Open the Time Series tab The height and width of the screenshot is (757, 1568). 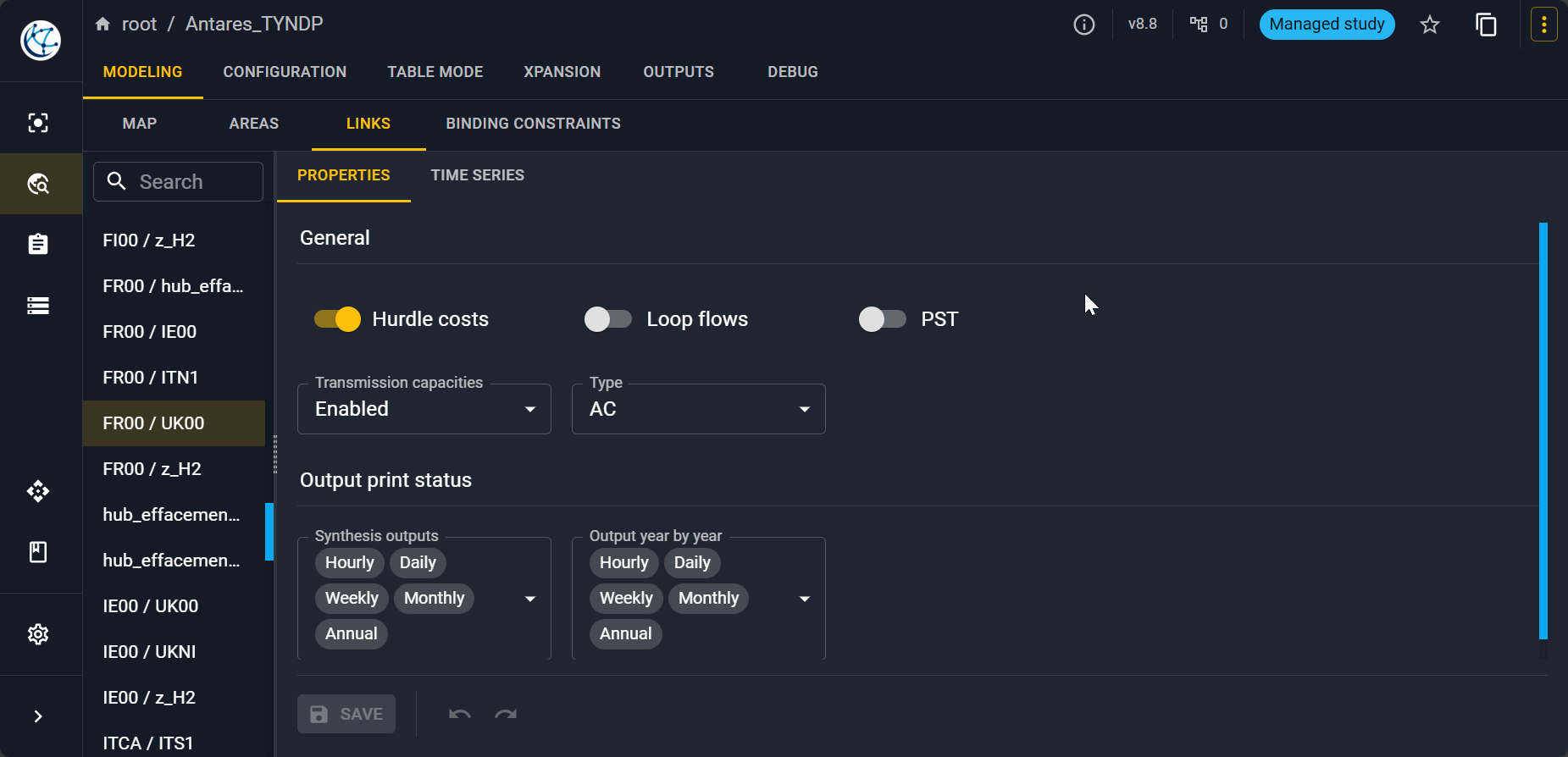pyautogui.click(x=478, y=175)
